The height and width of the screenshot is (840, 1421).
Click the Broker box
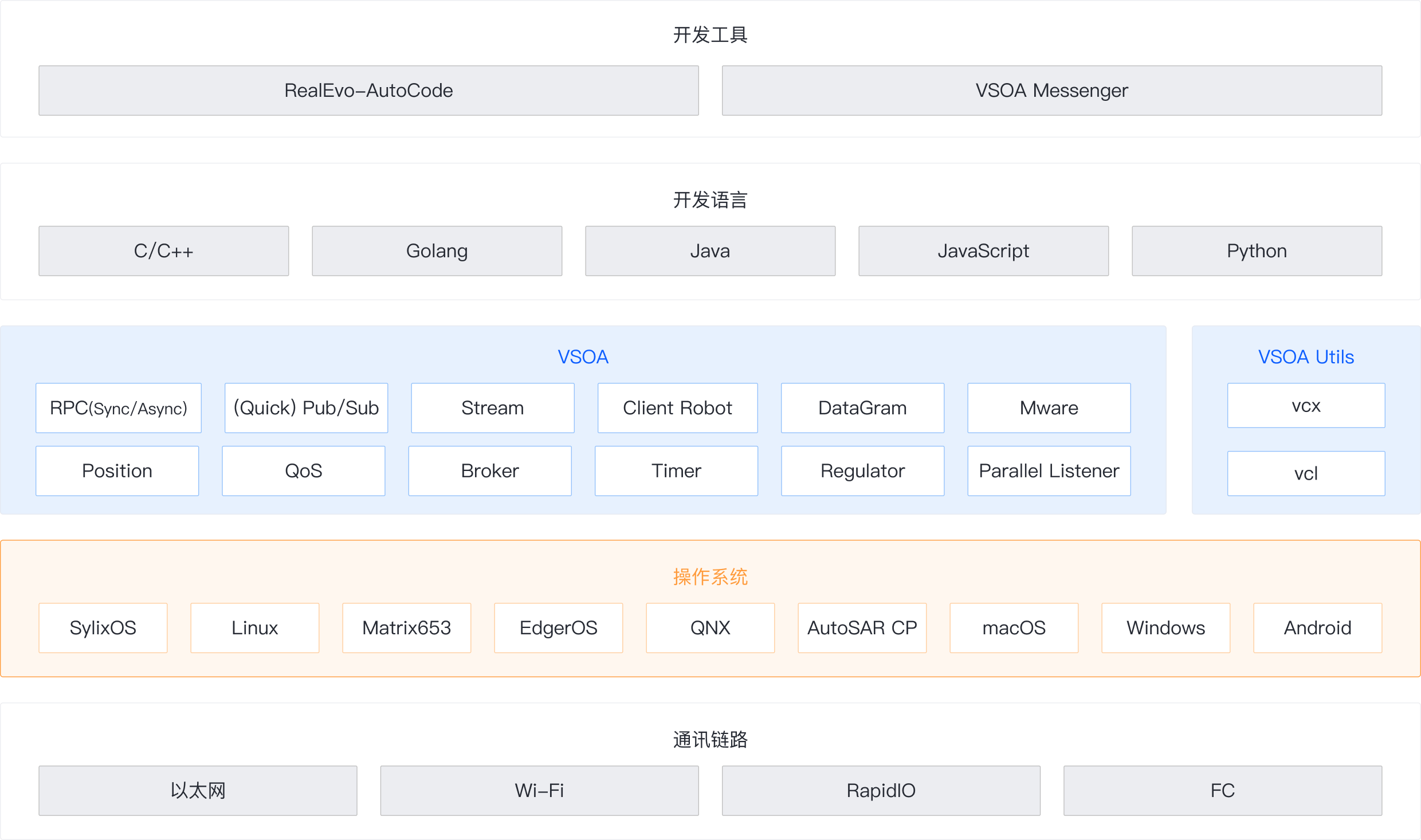[x=490, y=471]
